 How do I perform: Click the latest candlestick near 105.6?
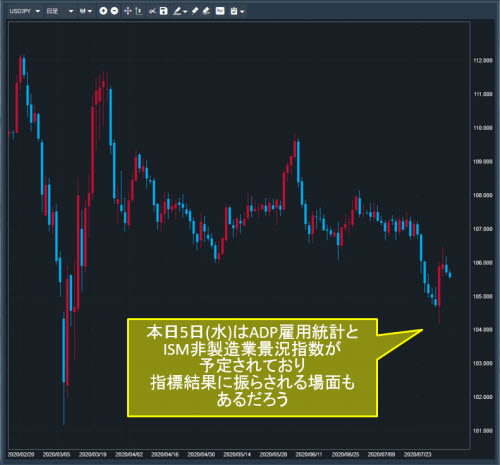(450, 275)
